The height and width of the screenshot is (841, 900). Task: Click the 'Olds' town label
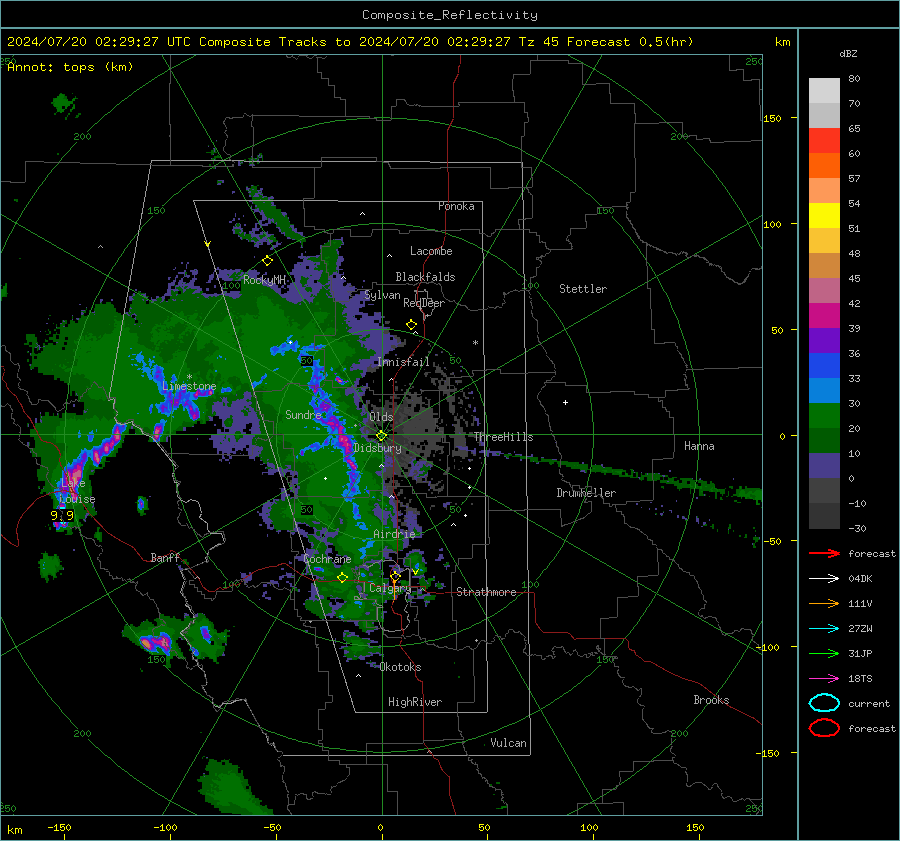click(x=381, y=417)
